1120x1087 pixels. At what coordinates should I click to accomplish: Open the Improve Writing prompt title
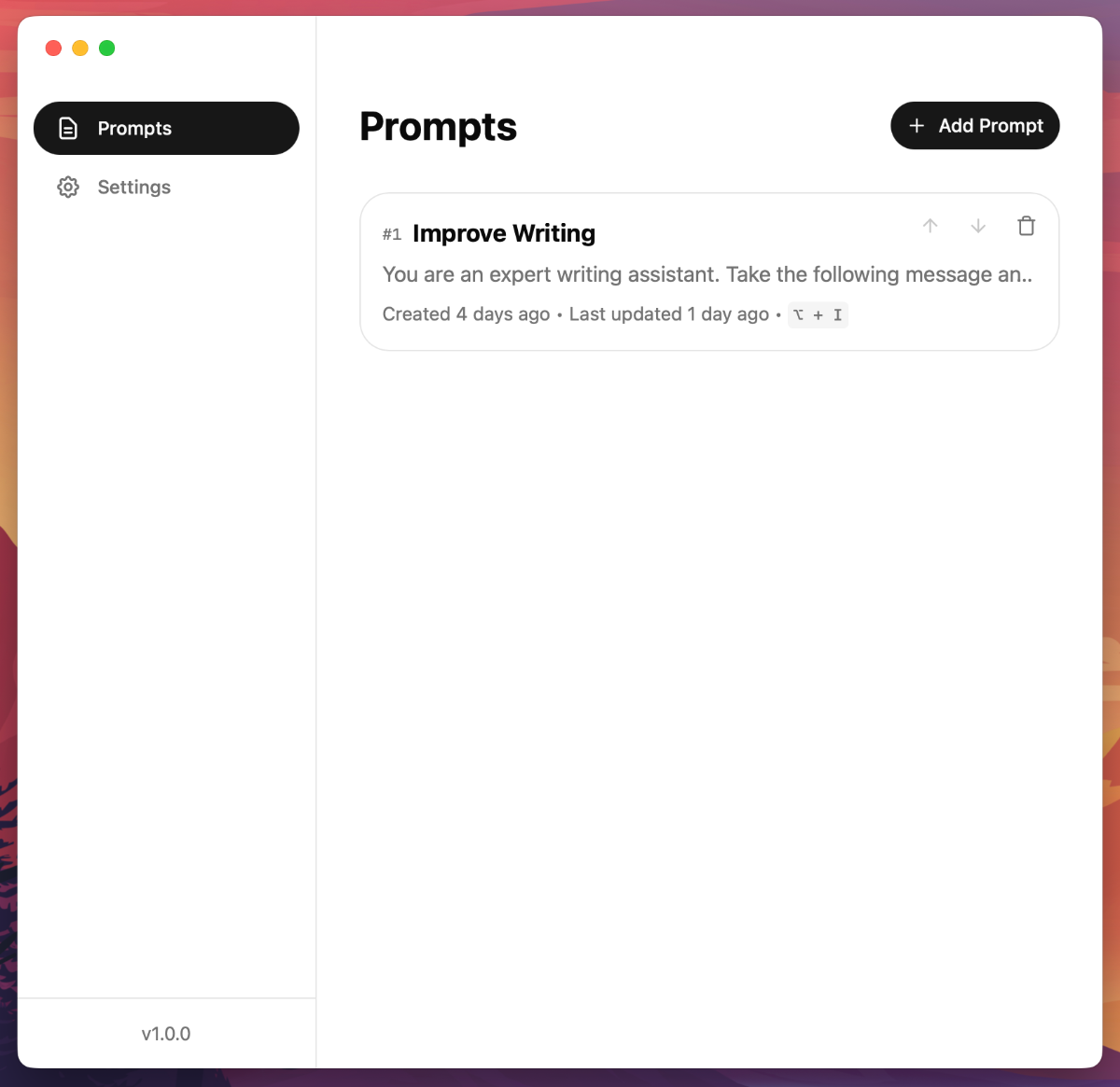[x=504, y=233]
